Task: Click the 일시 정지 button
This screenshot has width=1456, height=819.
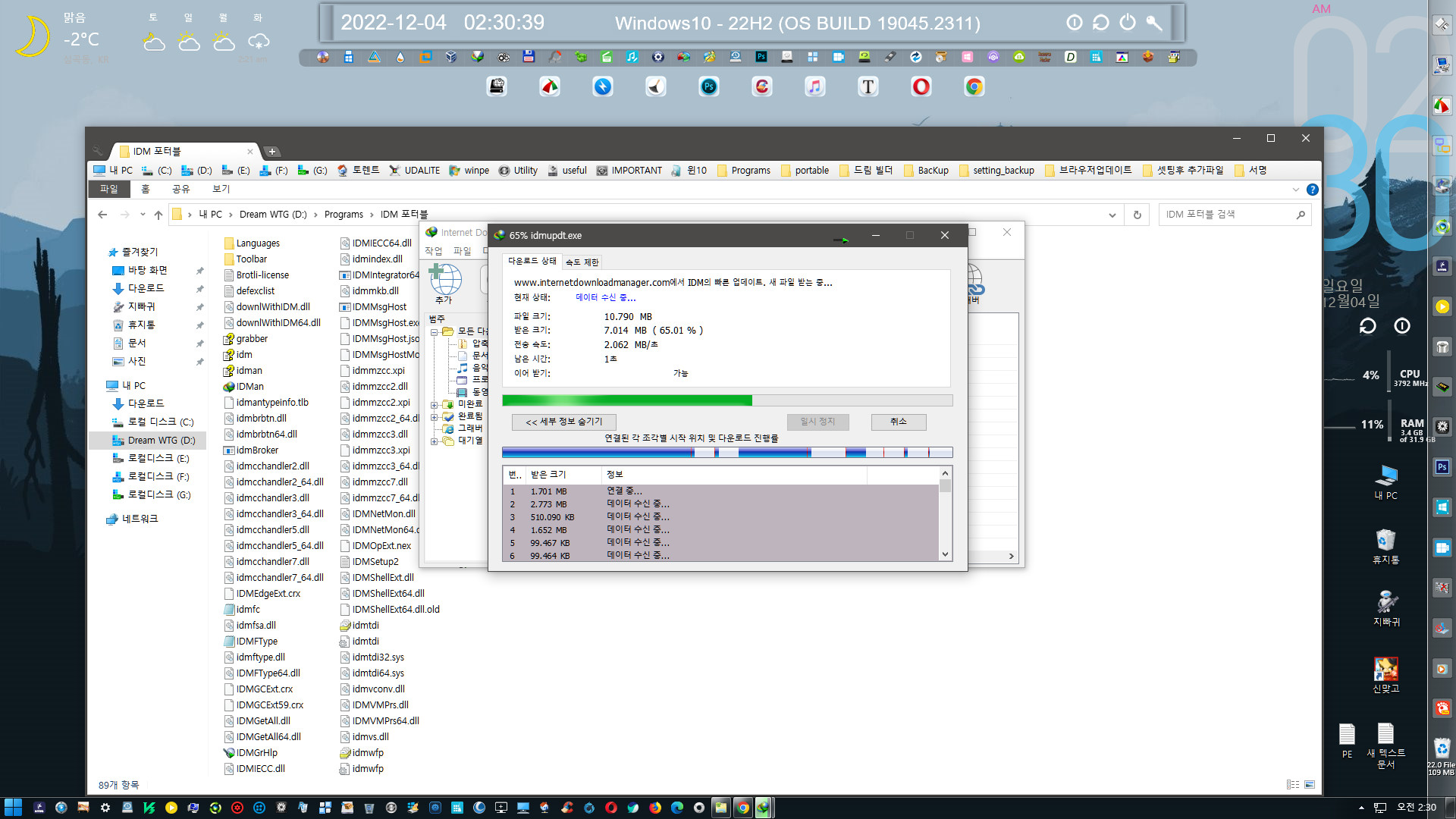Action: tap(817, 422)
